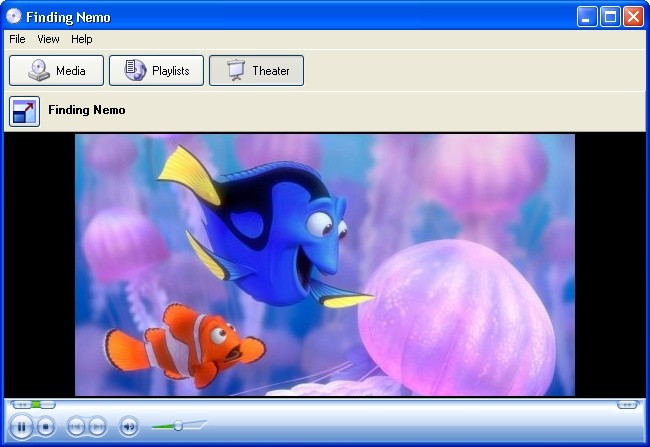Screen dimensions: 650x447
Task: Pause the movie playback
Action: pyautogui.click(x=21, y=426)
